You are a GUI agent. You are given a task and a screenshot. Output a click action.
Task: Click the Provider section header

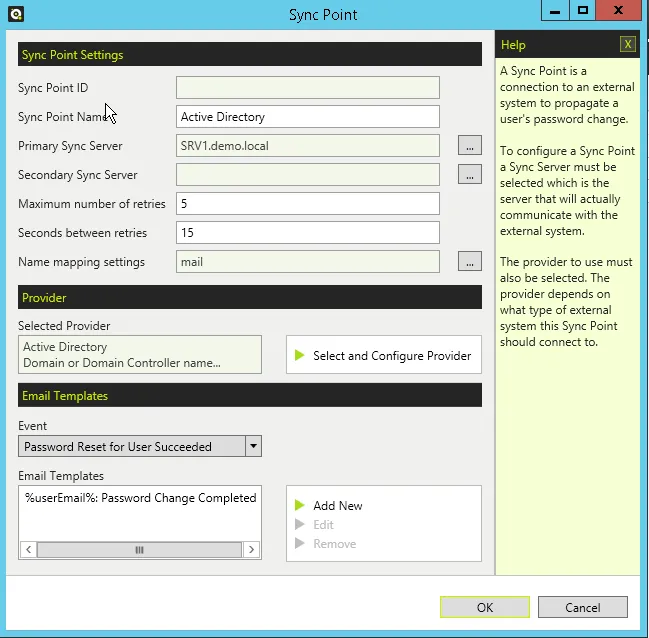pyautogui.click(x=250, y=297)
